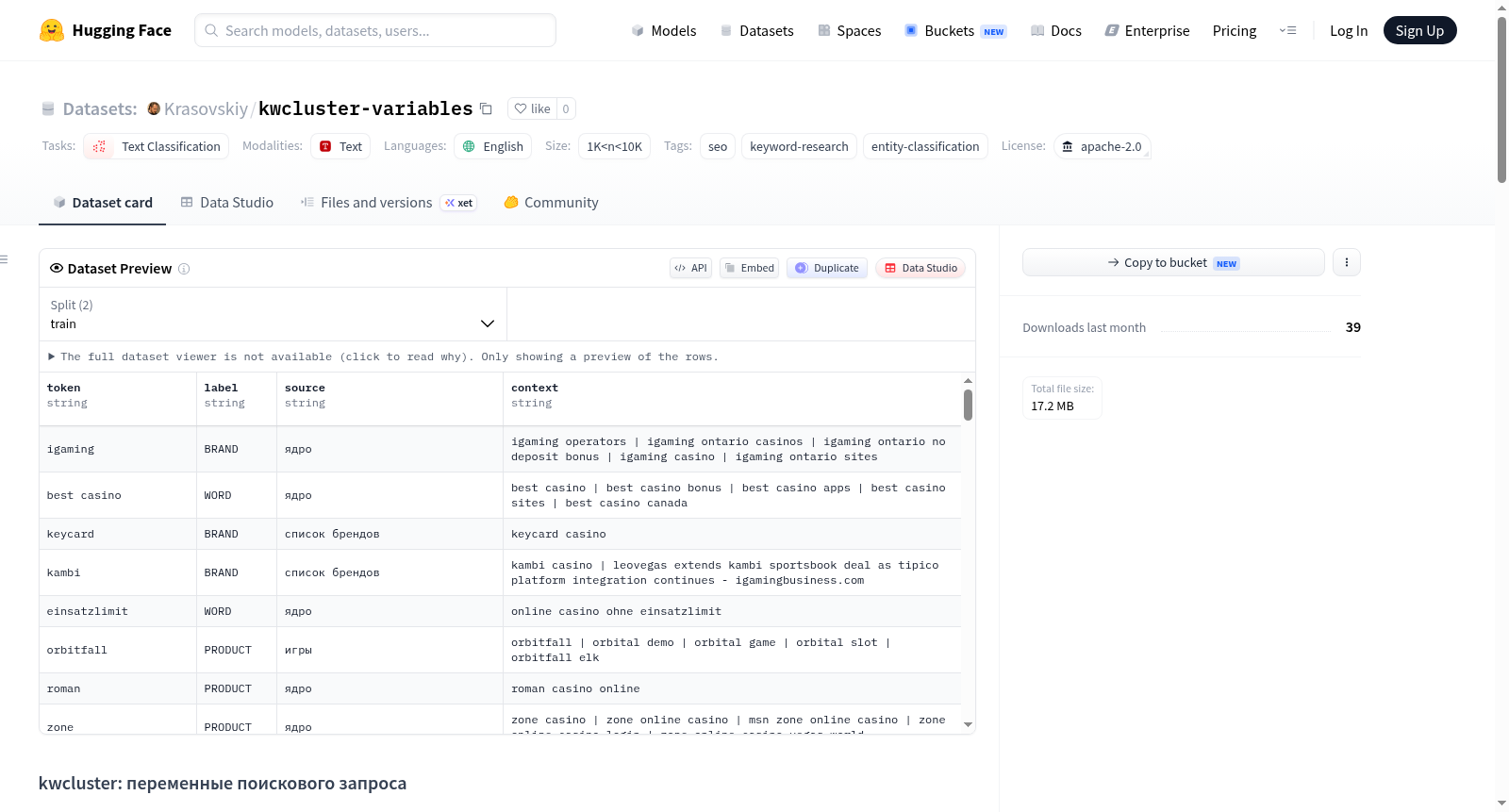Open the more options kebab menu
This screenshot has height=812, width=1509.
click(x=1347, y=262)
